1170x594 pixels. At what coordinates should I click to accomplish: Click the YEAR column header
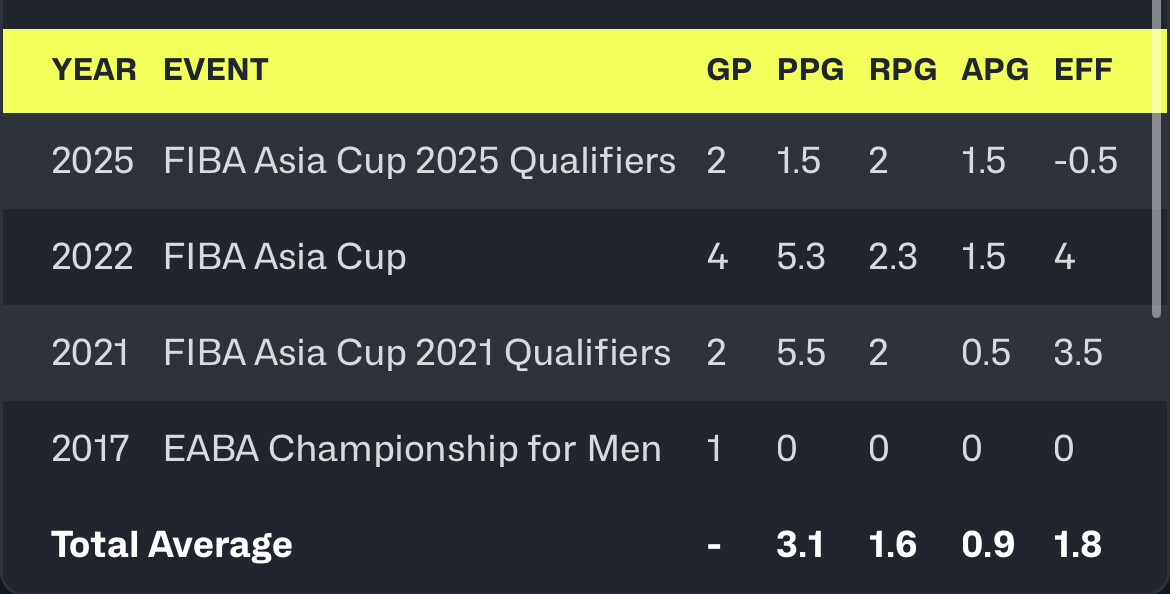pyautogui.click(x=94, y=70)
